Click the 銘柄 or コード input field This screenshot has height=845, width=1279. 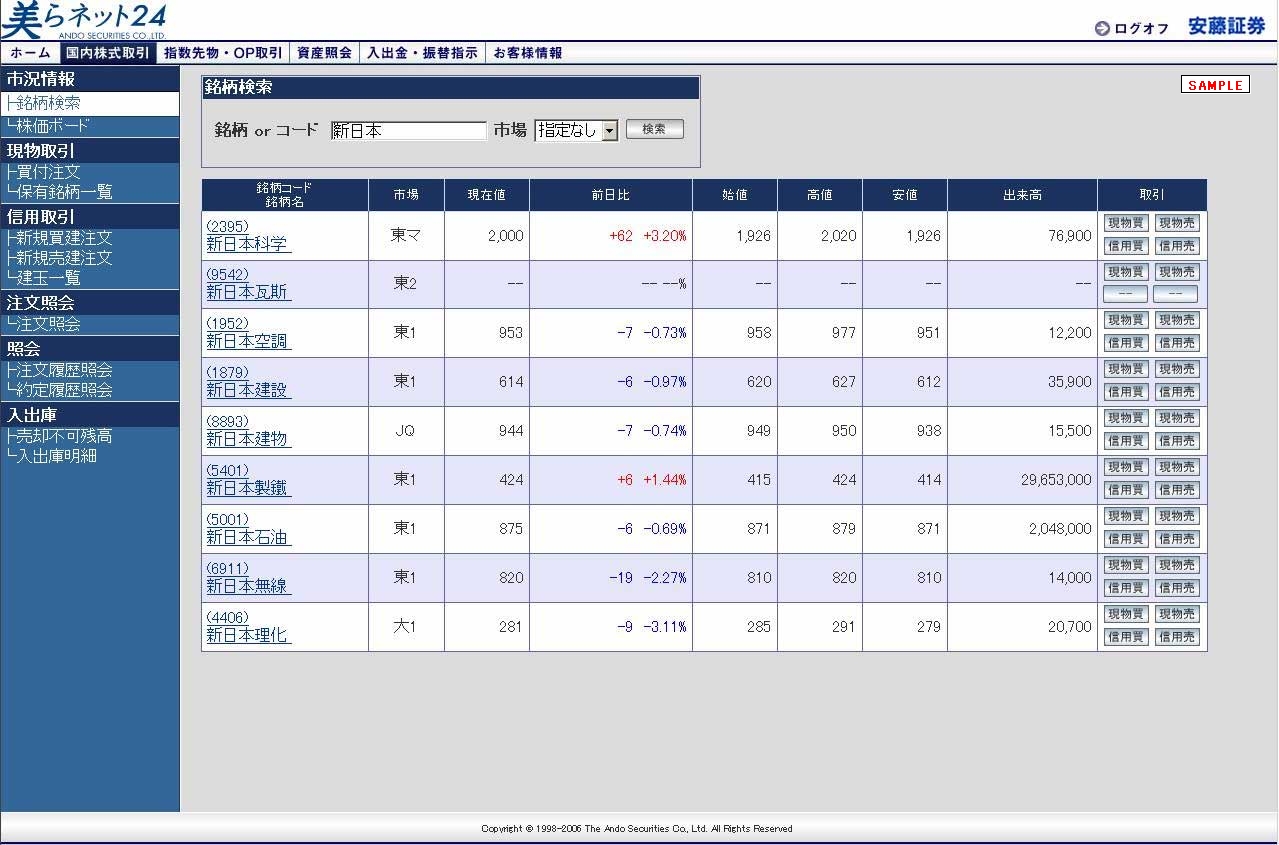(x=408, y=130)
